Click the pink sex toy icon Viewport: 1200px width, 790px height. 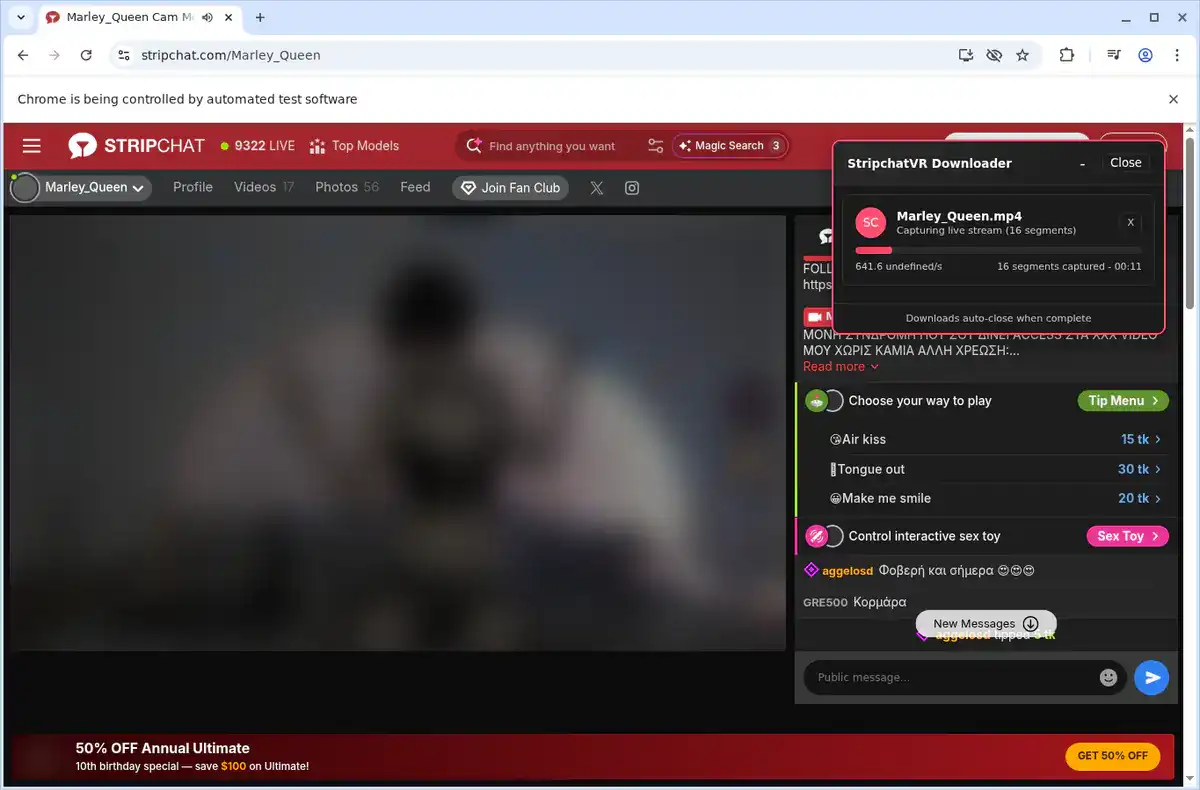pyautogui.click(x=816, y=536)
